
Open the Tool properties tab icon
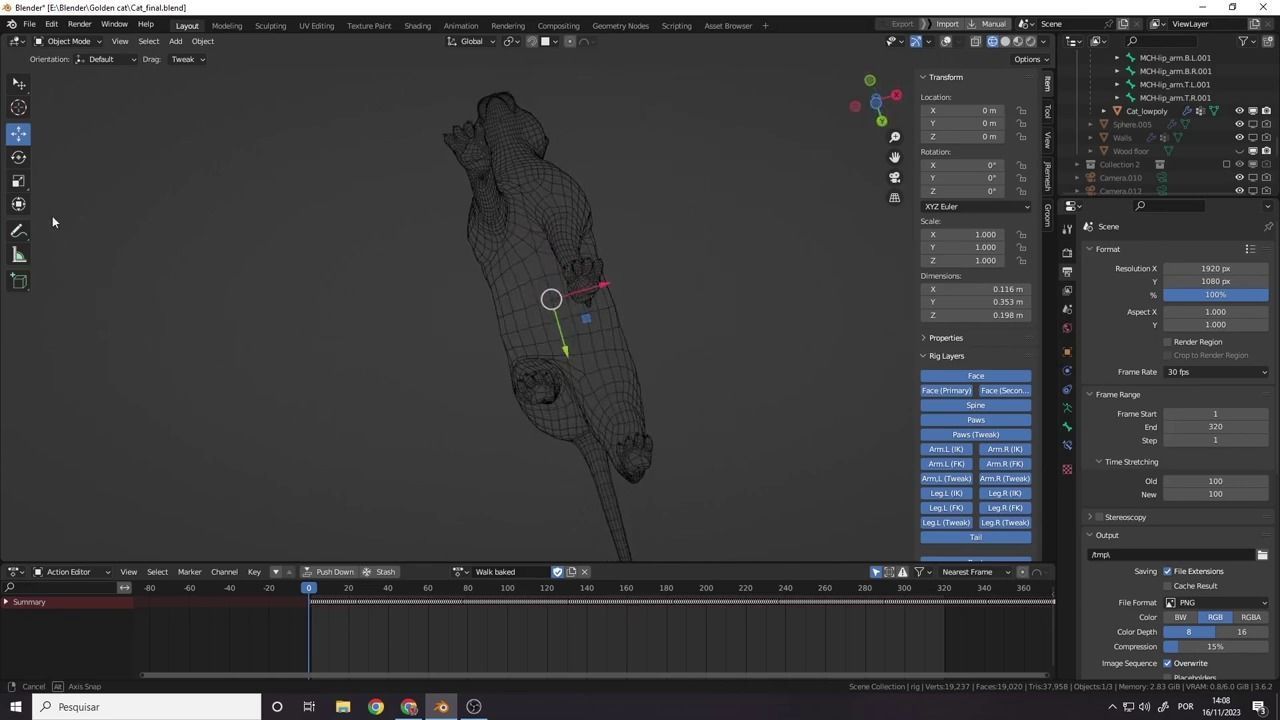point(1067,229)
